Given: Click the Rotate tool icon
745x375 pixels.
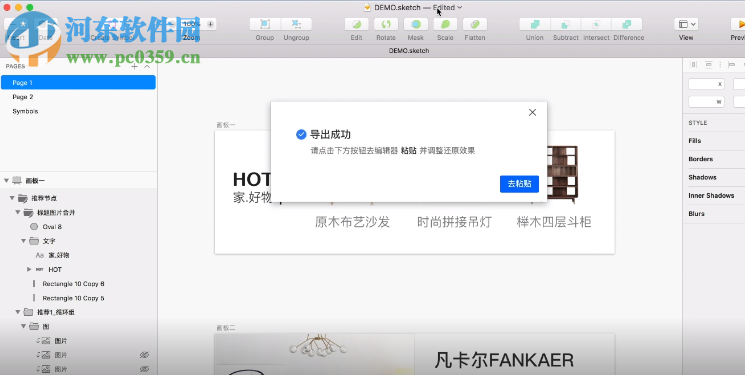Looking at the screenshot, I should coord(386,24).
